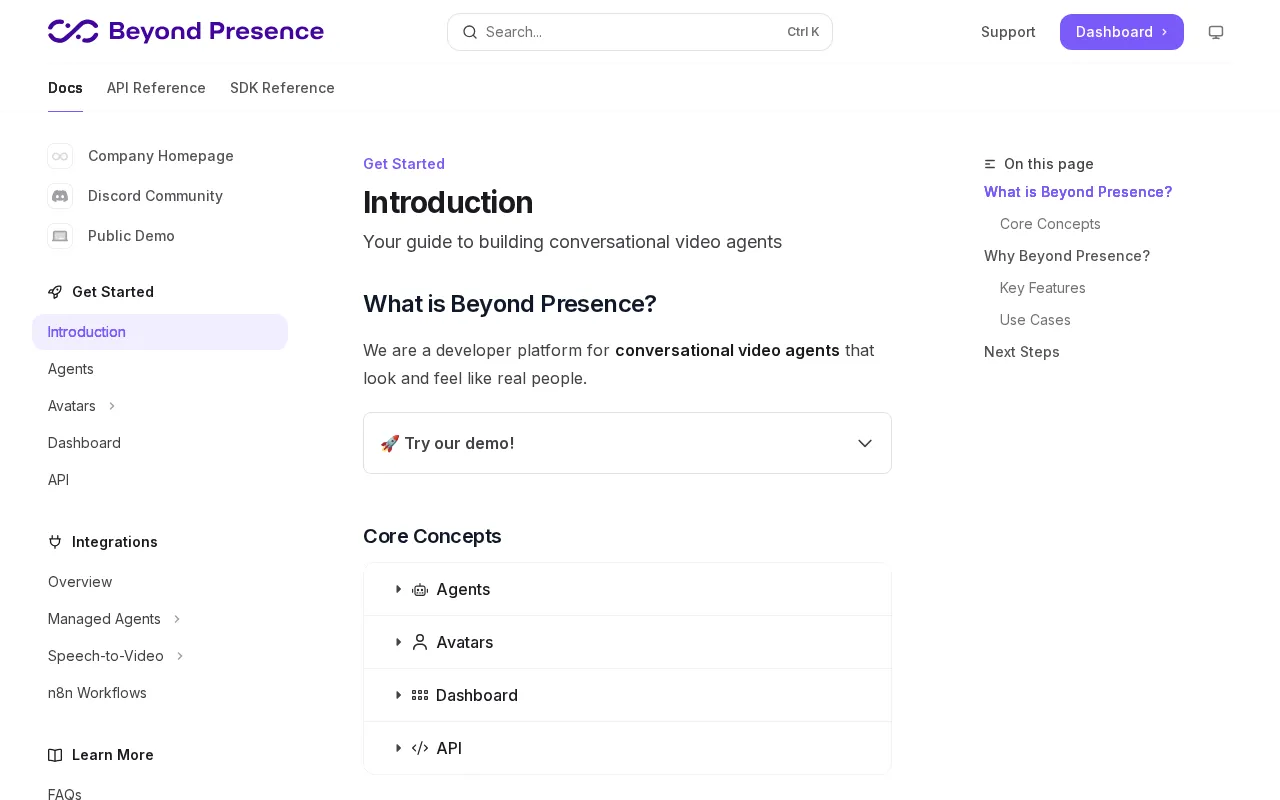The width and height of the screenshot is (1280, 800).
Task: Click the Search input field
Action: (640, 32)
